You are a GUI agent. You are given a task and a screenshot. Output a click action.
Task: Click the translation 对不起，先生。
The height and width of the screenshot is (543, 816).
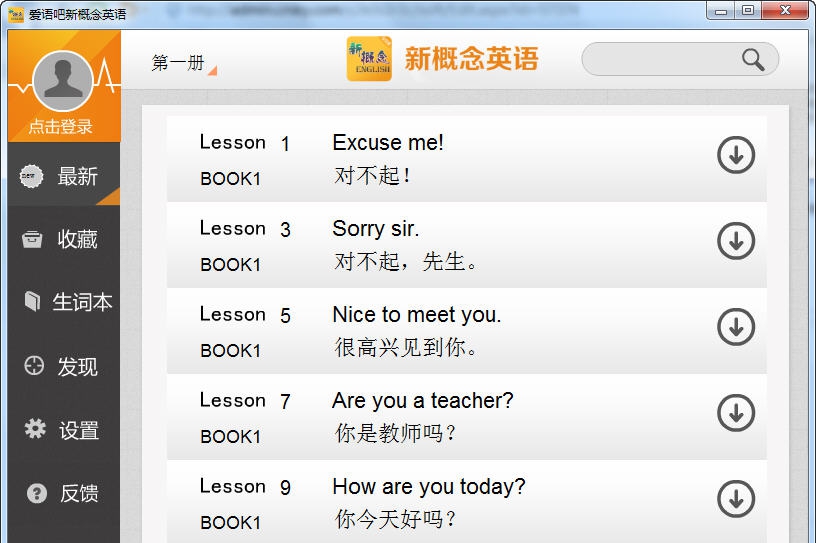tap(405, 261)
